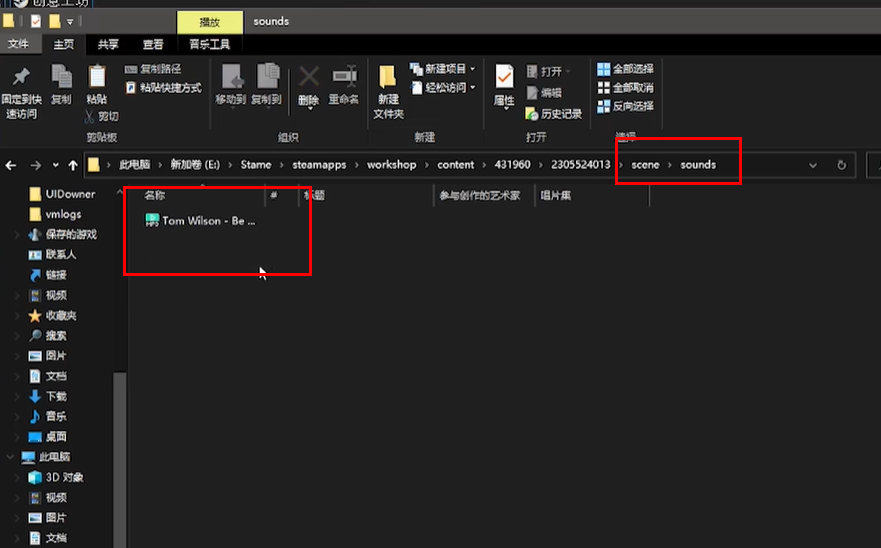This screenshot has height=548, width=881.
Task: Switch to the Home ribbon tab
Action: 63,44
